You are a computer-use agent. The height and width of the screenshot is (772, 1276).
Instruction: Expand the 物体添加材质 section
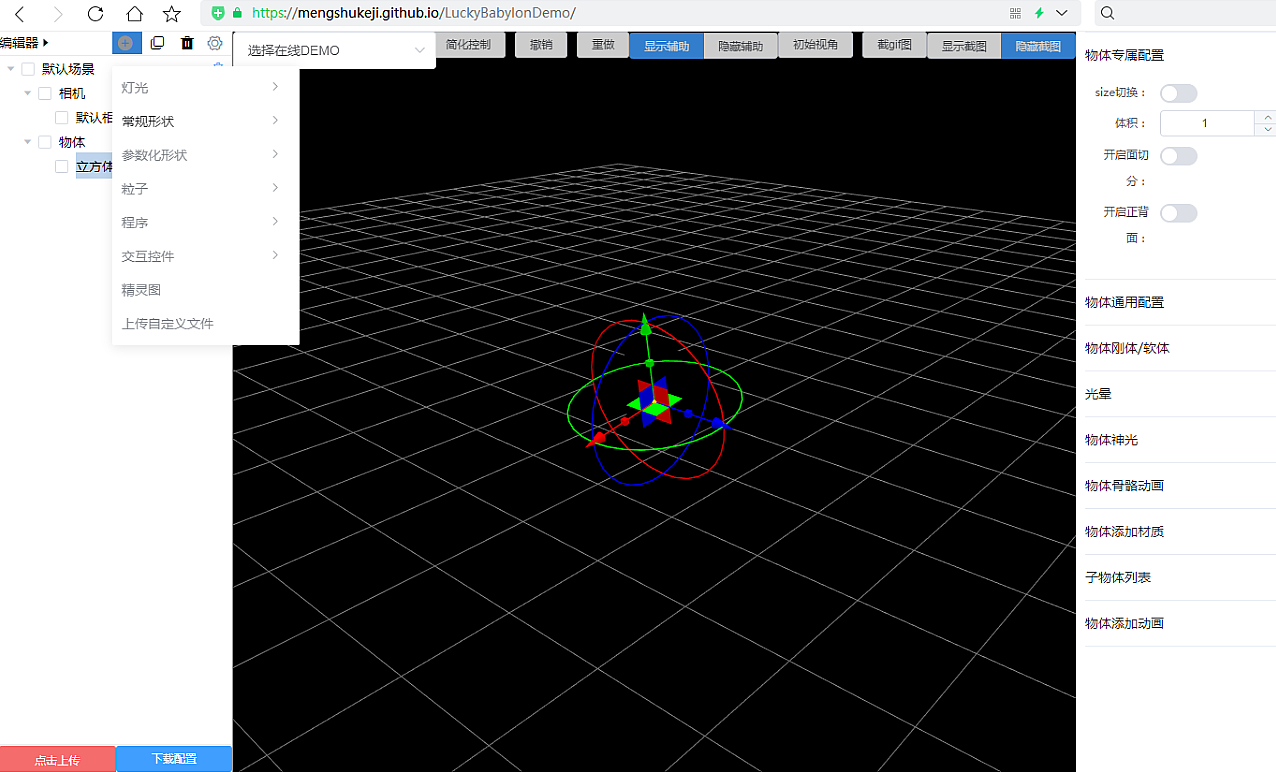[1180, 532]
